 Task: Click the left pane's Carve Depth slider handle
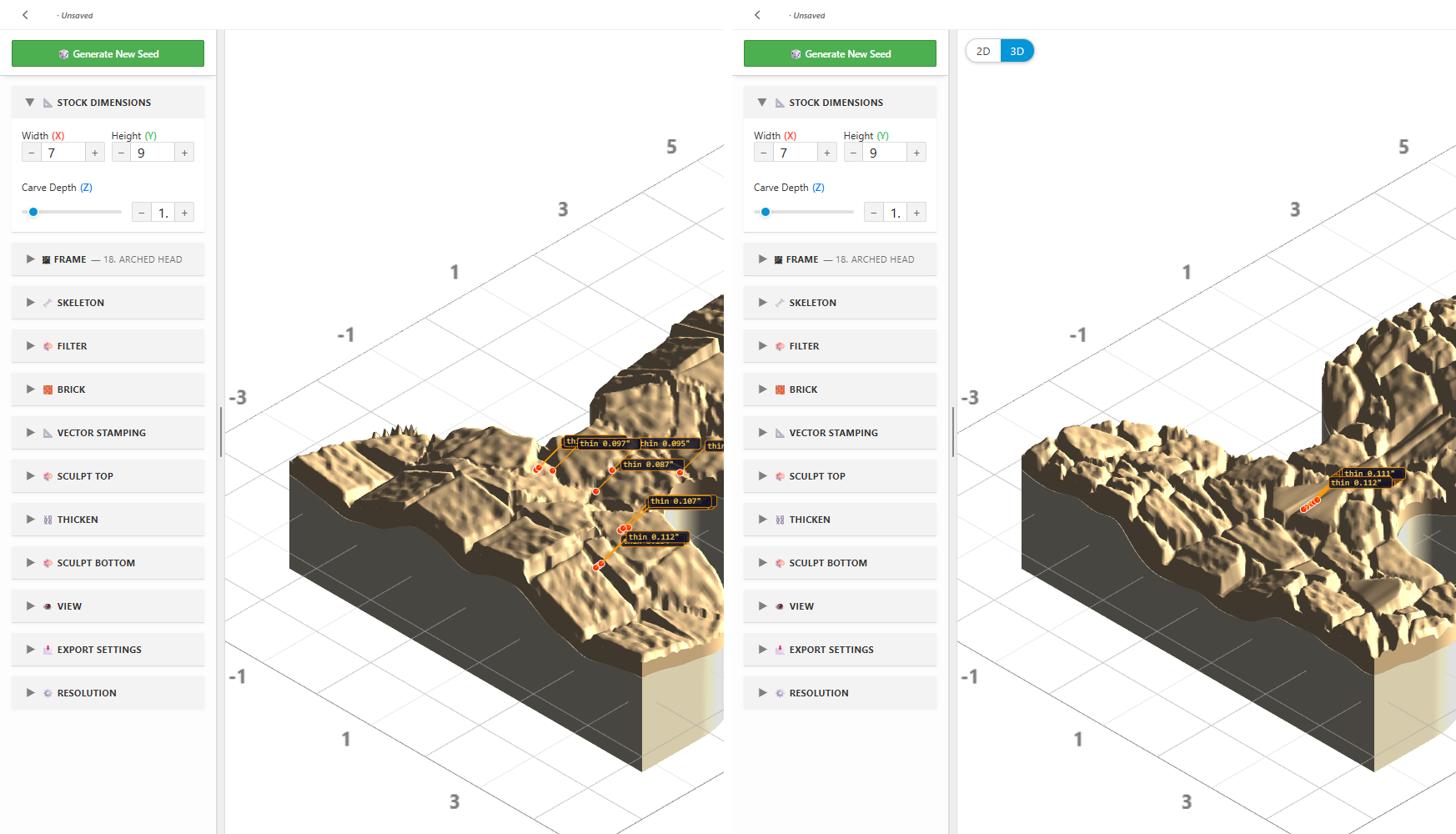(33, 212)
